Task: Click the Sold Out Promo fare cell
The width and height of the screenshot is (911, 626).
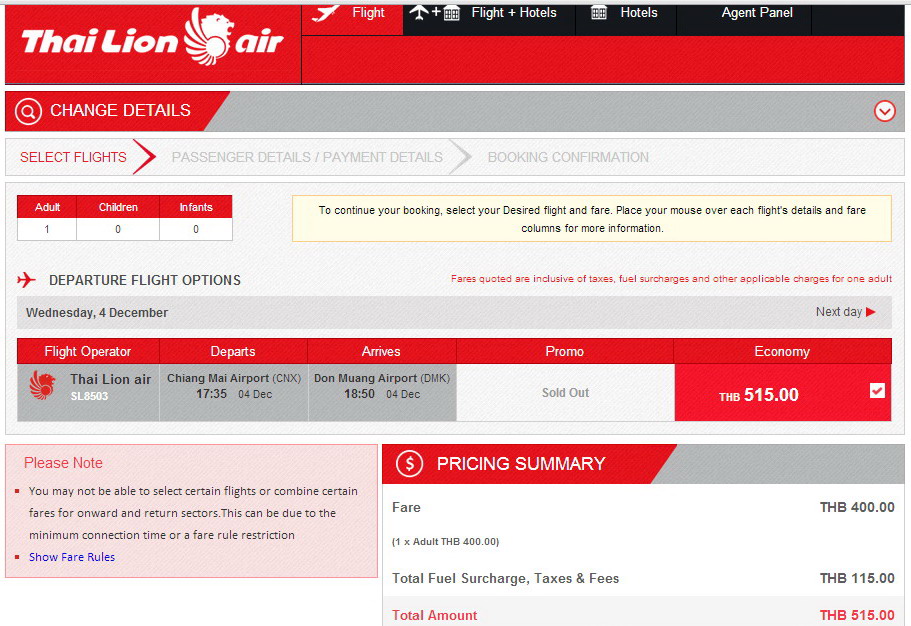Action: click(565, 393)
